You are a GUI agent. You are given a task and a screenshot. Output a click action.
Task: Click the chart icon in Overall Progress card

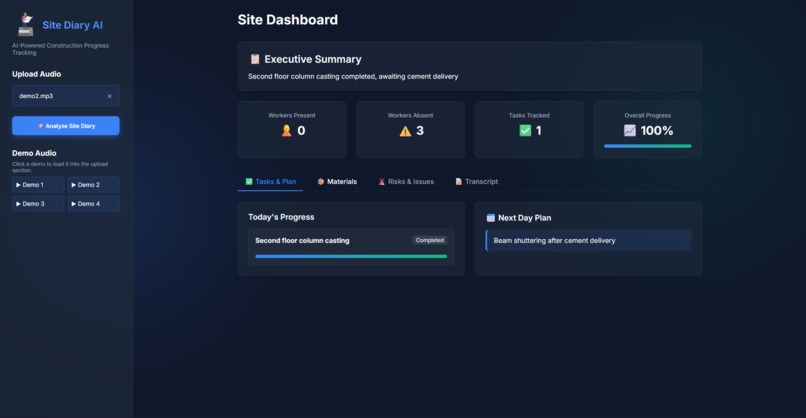pyautogui.click(x=630, y=131)
